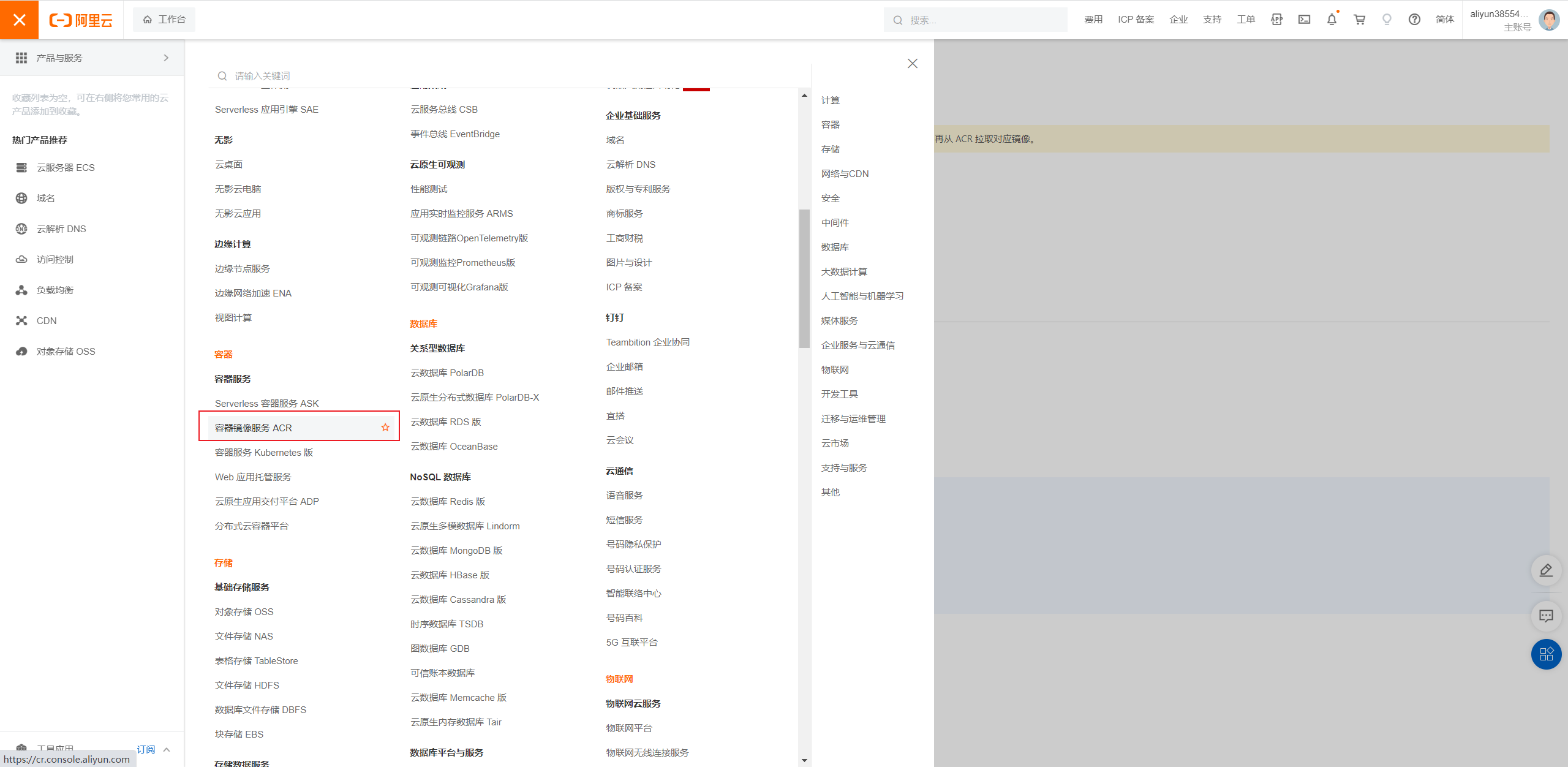Open 应用实时监控服务 ARMS
1568x767 pixels.
462,214
